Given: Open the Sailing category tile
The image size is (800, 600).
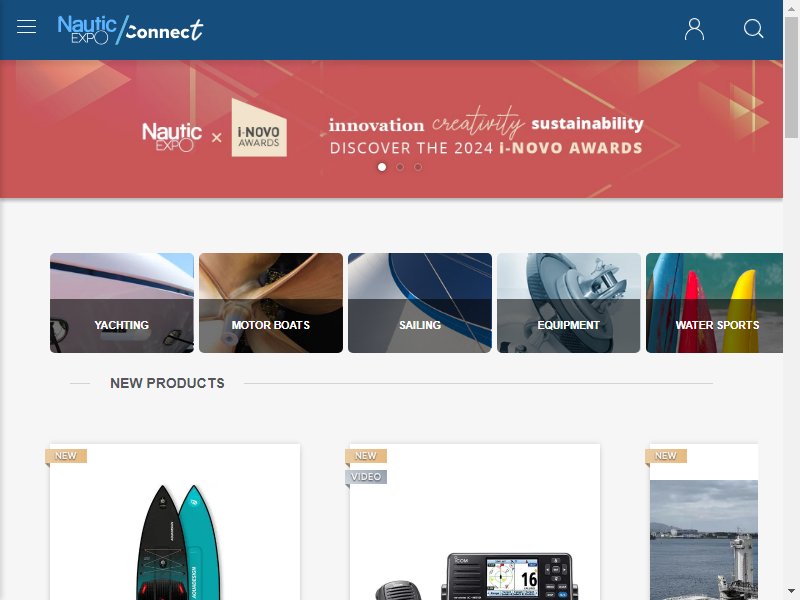Looking at the screenshot, I should click(420, 303).
